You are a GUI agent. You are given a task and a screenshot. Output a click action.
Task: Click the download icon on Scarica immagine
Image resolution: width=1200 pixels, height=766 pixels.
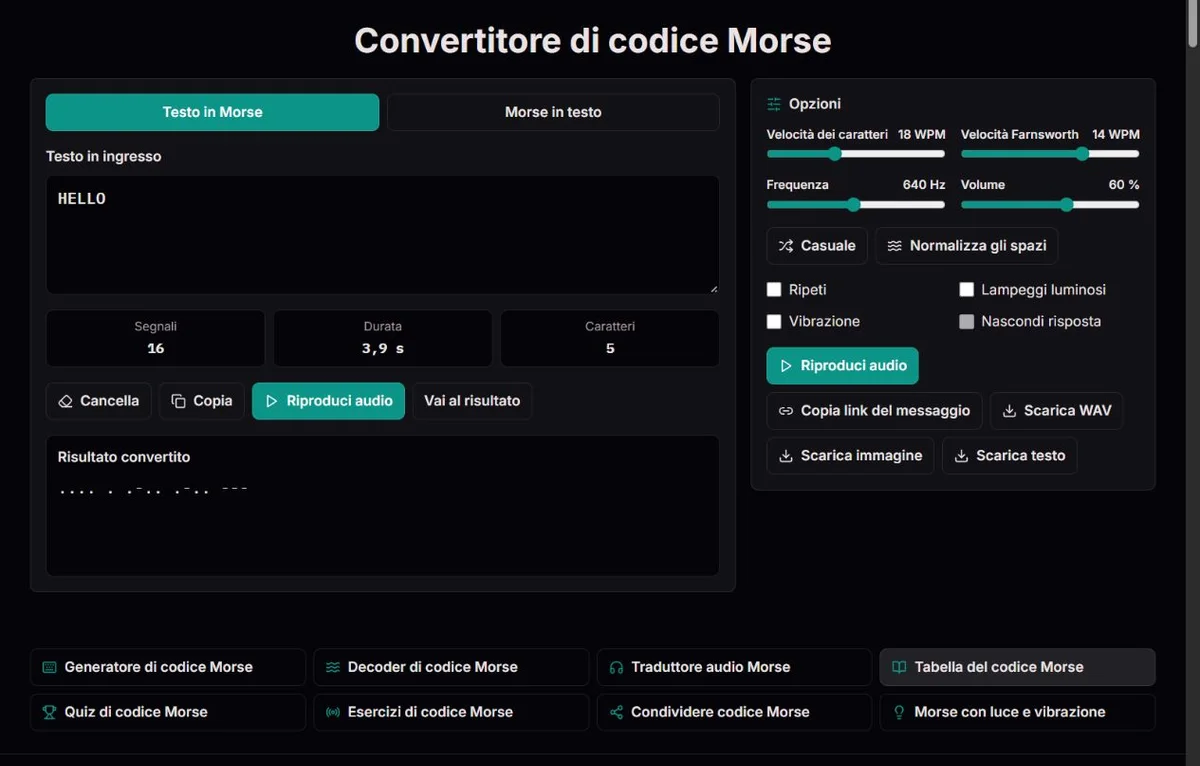[786, 456]
